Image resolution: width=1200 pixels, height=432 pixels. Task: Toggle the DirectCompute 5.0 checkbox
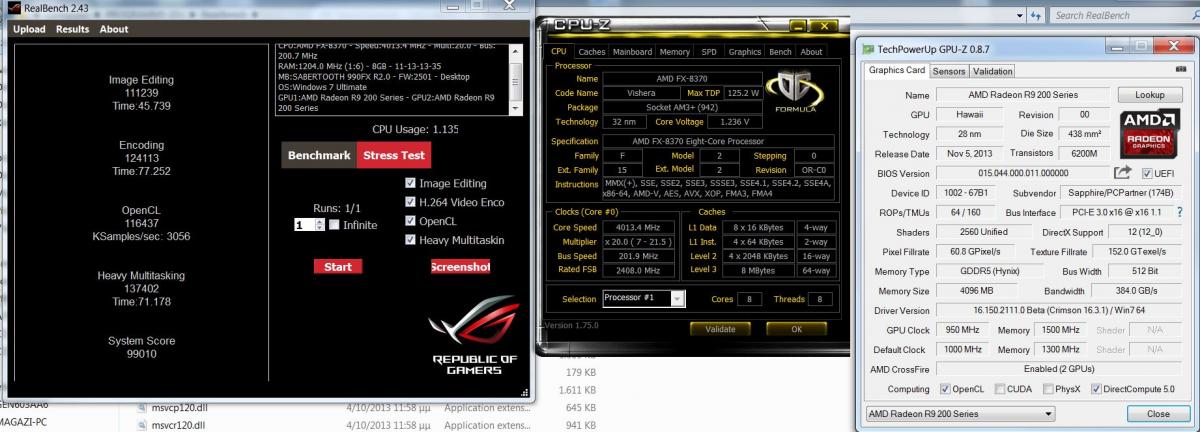(1098, 389)
